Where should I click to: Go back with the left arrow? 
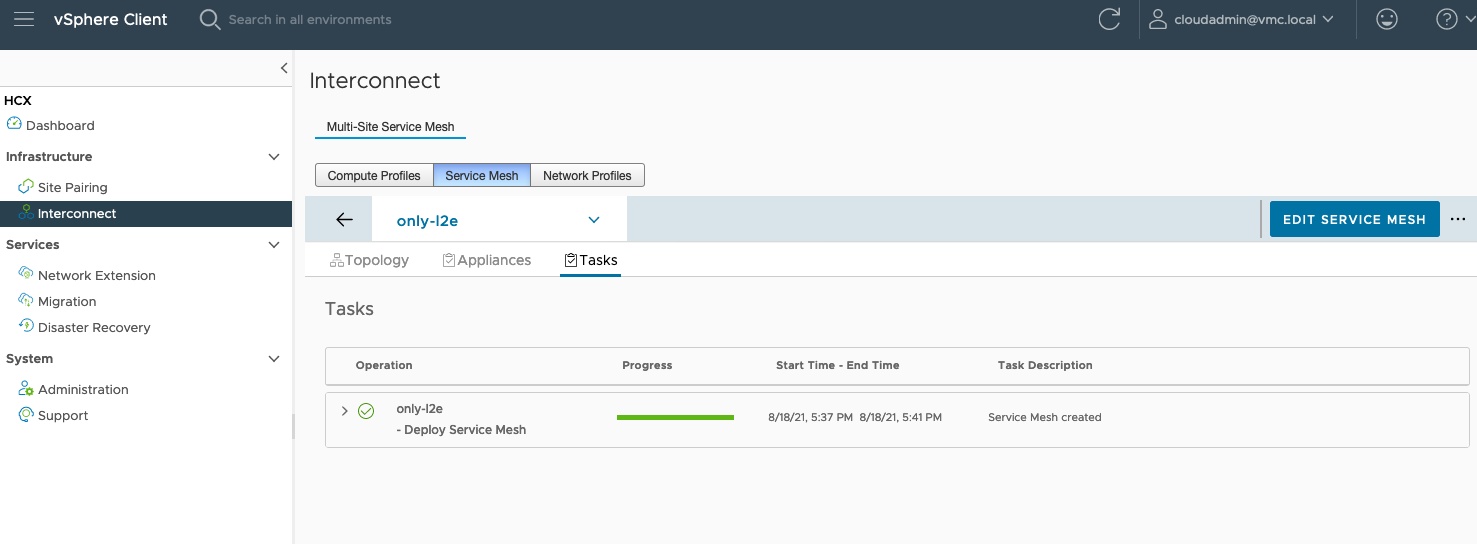[x=344, y=219]
